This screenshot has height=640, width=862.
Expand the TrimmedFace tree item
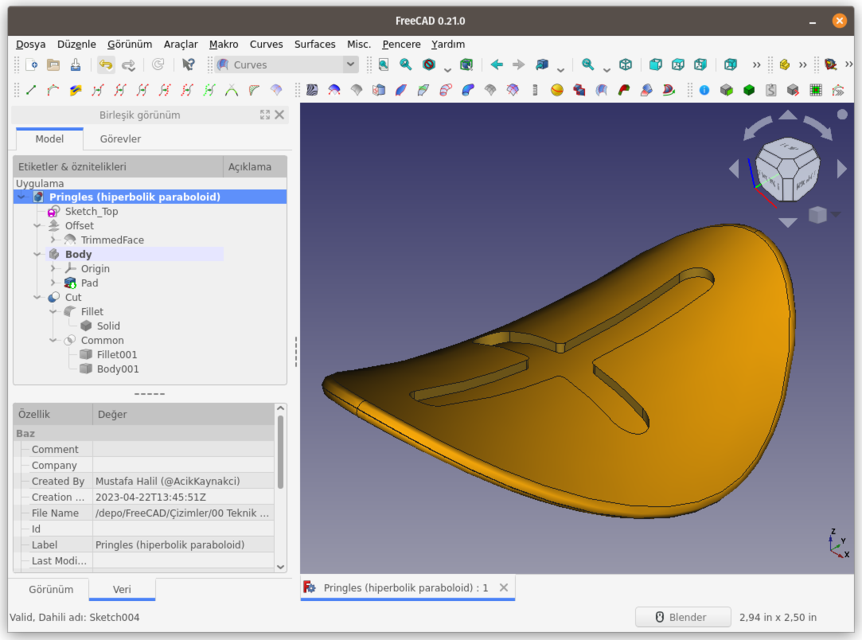click(53, 240)
